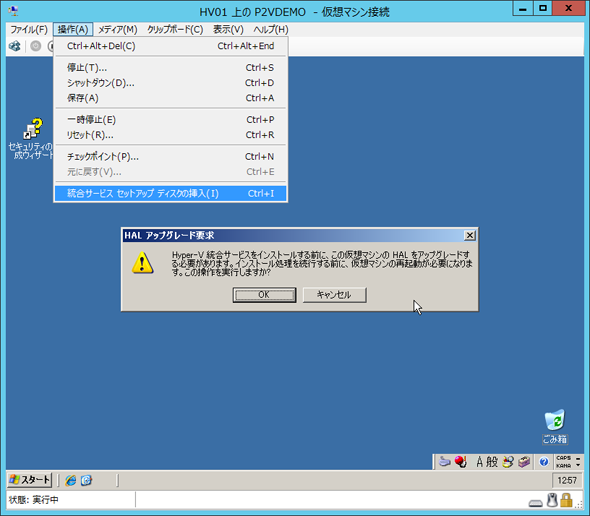This screenshot has height=516, width=590.
Task: Switch the IME input mode 'A' button
Action: (x=479, y=461)
